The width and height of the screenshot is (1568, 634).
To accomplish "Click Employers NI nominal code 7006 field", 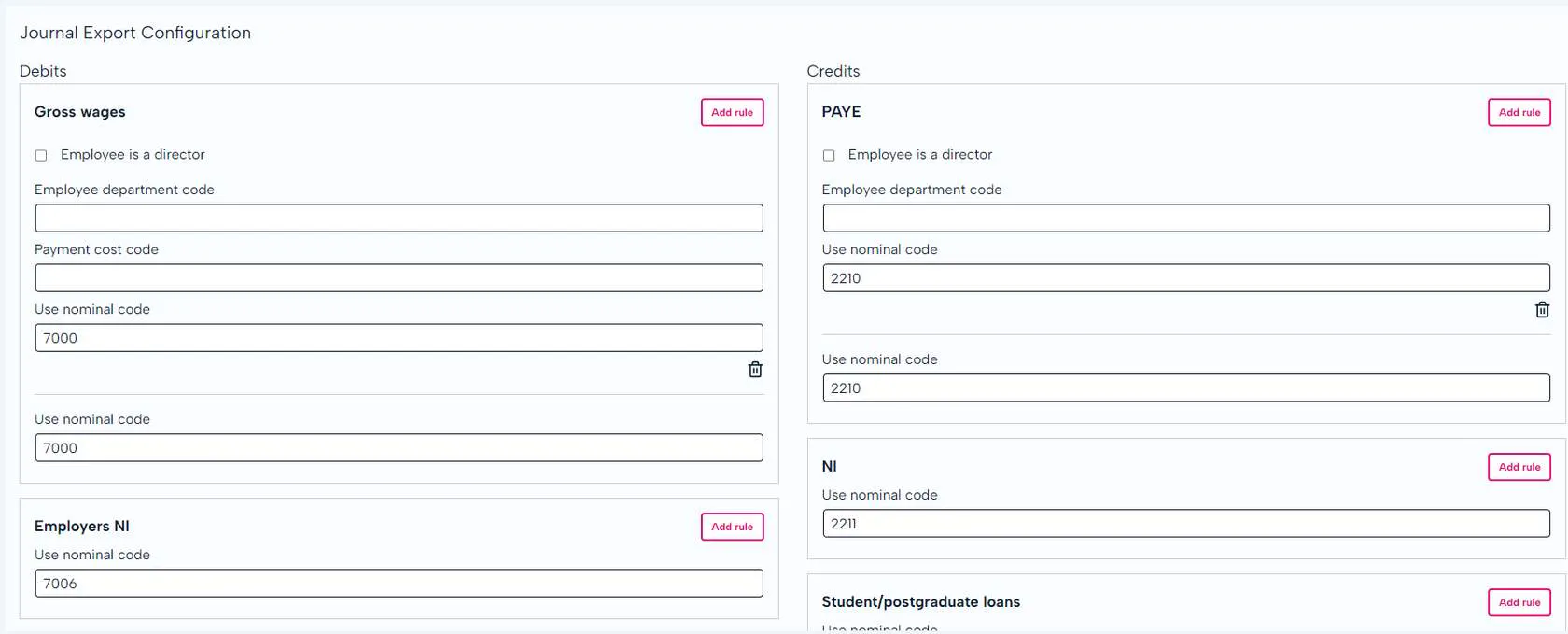I will point(399,584).
